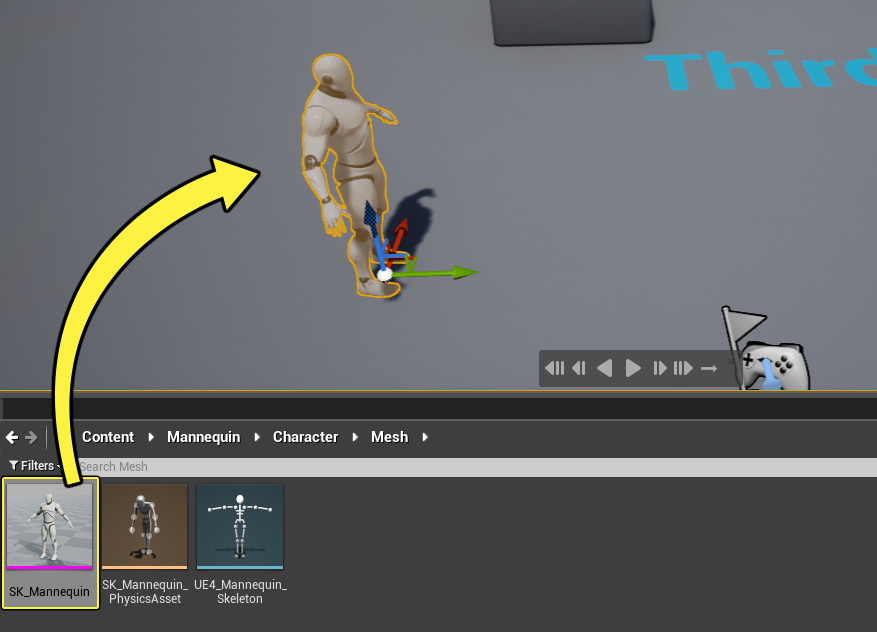
Task: Select the UE4_Mannequin_Skeleton asset
Action: [240, 527]
